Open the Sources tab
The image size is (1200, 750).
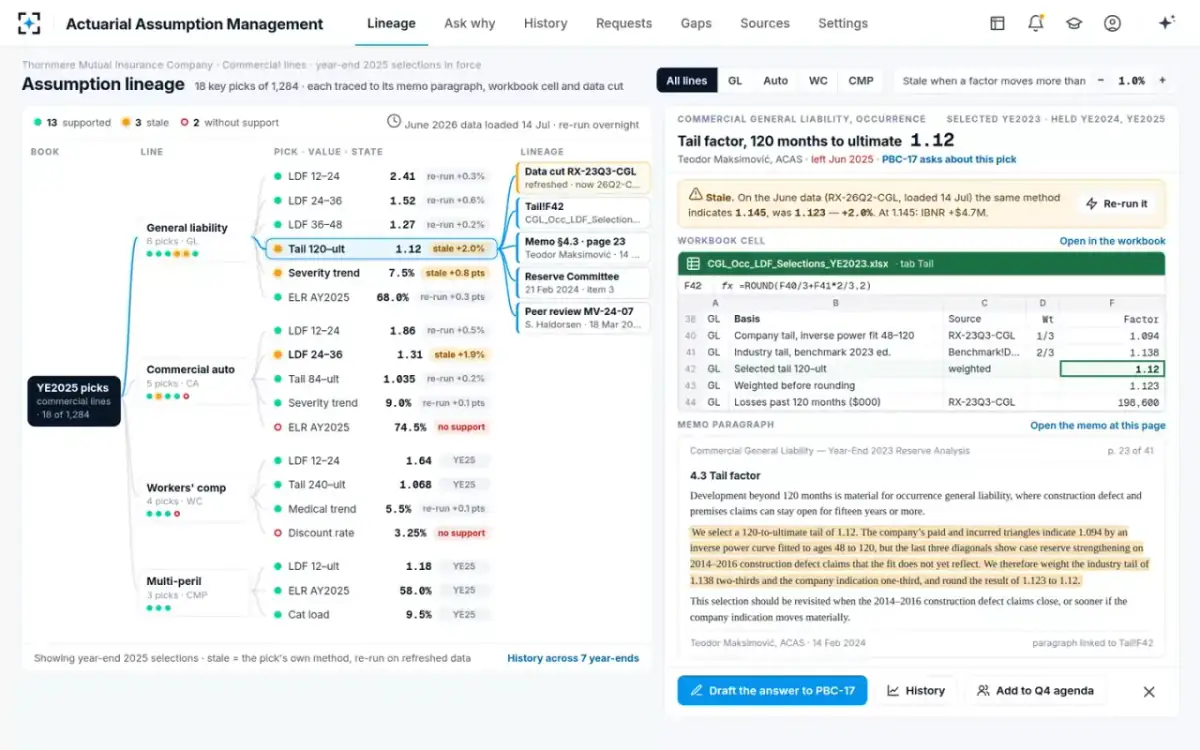click(x=765, y=23)
